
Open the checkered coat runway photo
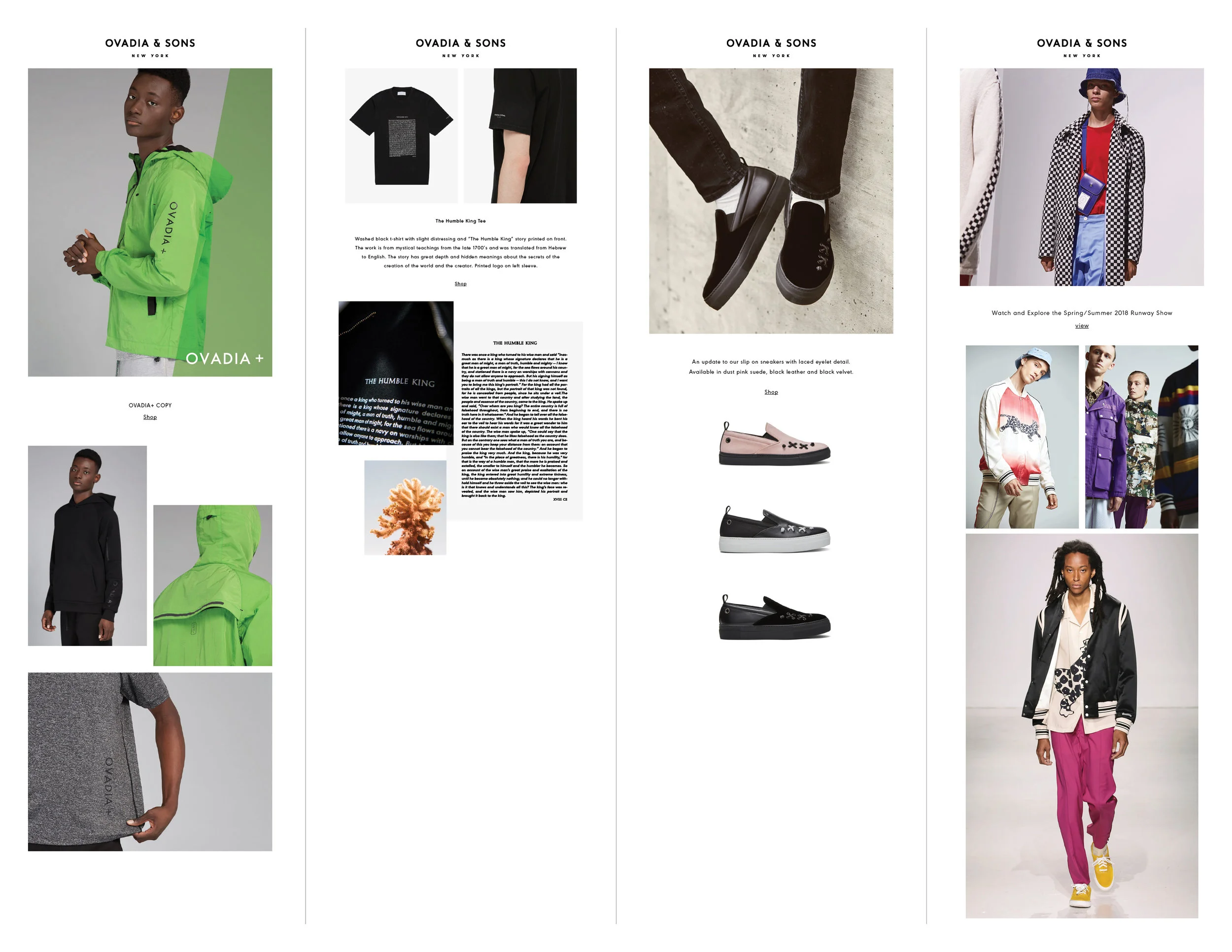(x=1081, y=177)
